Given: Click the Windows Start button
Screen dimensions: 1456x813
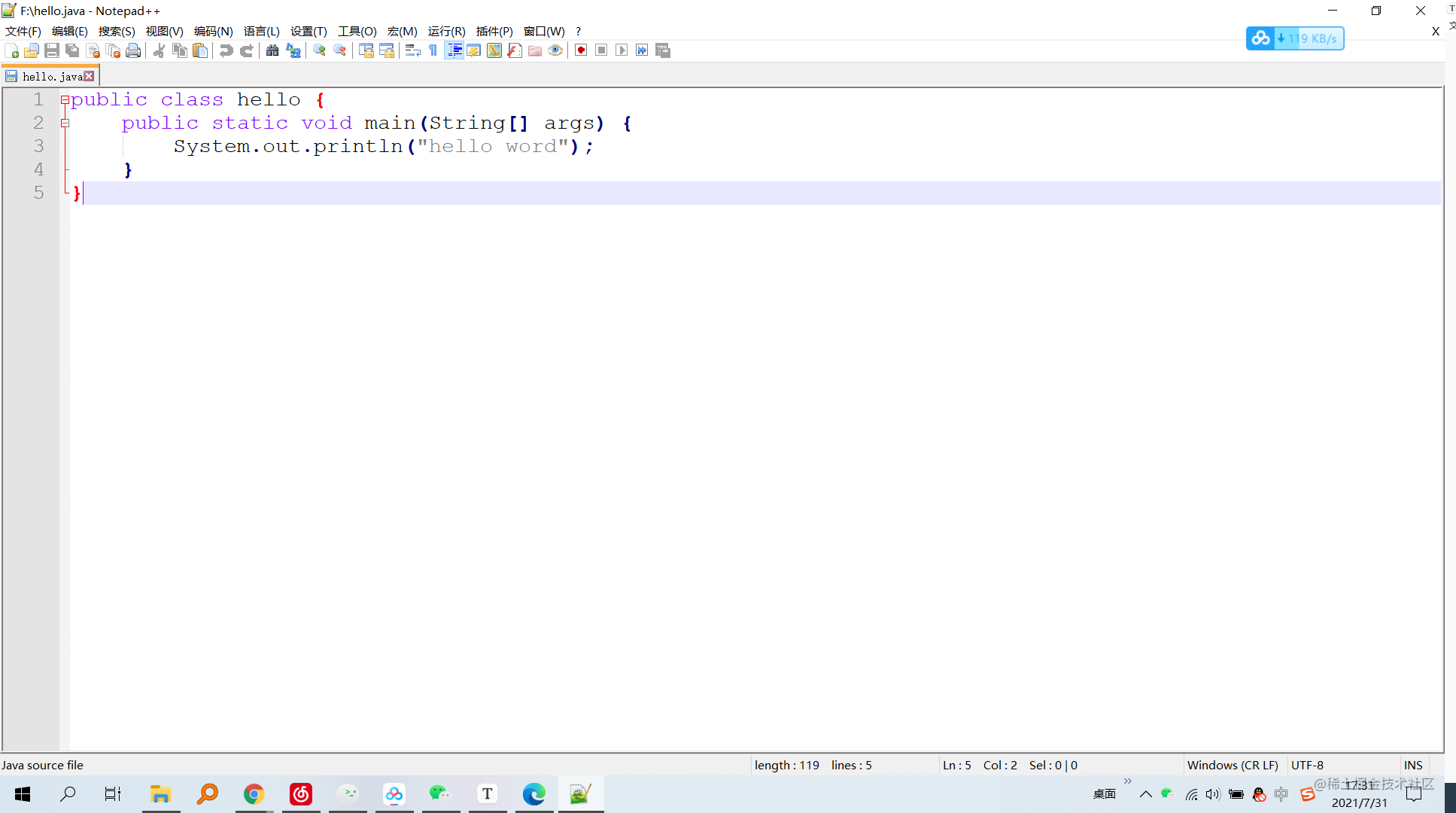Looking at the screenshot, I should (23, 793).
